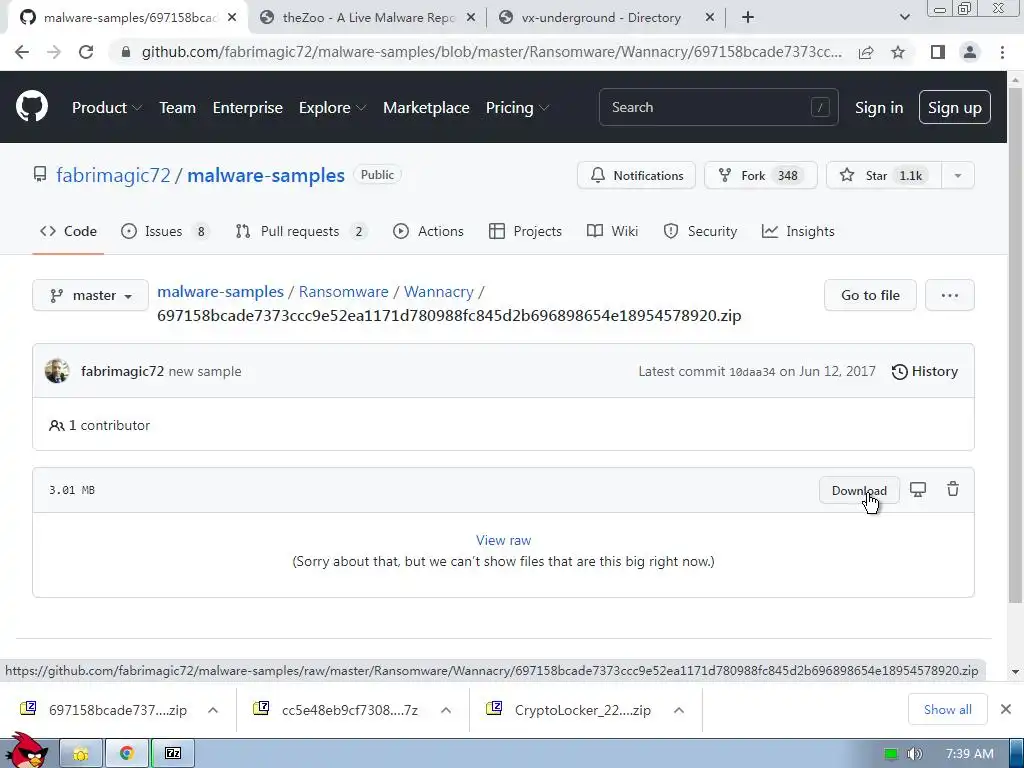The width and height of the screenshot is (1024, 768).
Task: Open the Enterprise nav link
Action: (248, 108)
